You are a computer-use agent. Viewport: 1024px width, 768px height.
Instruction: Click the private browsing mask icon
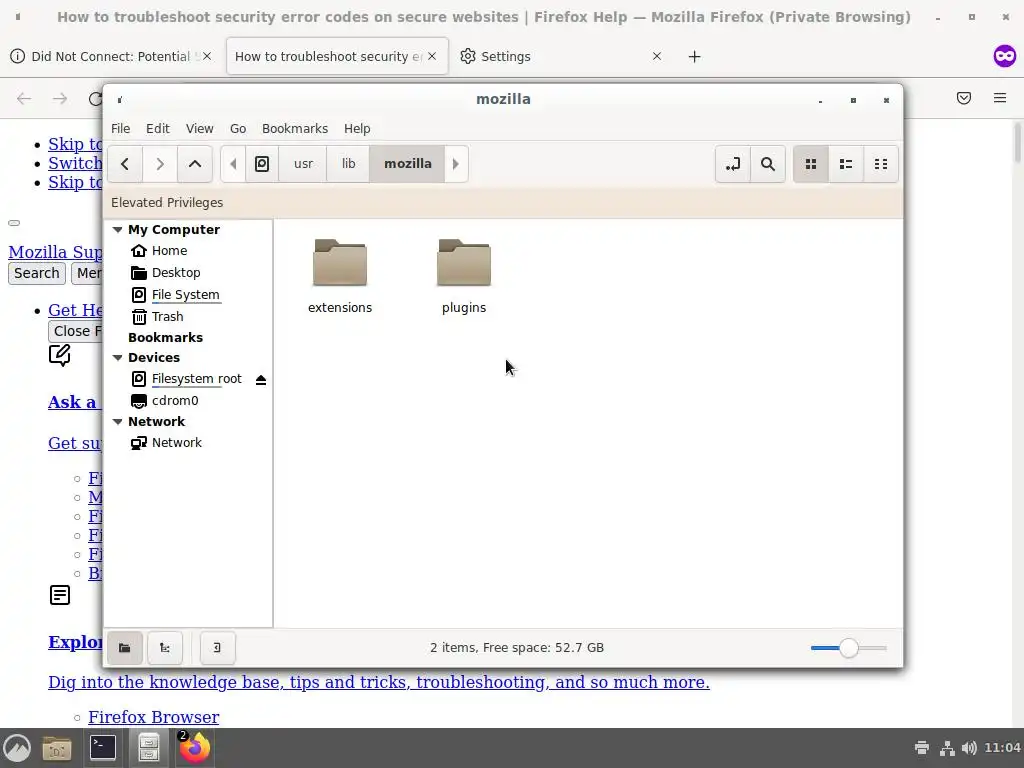(x=1004, y=56)
